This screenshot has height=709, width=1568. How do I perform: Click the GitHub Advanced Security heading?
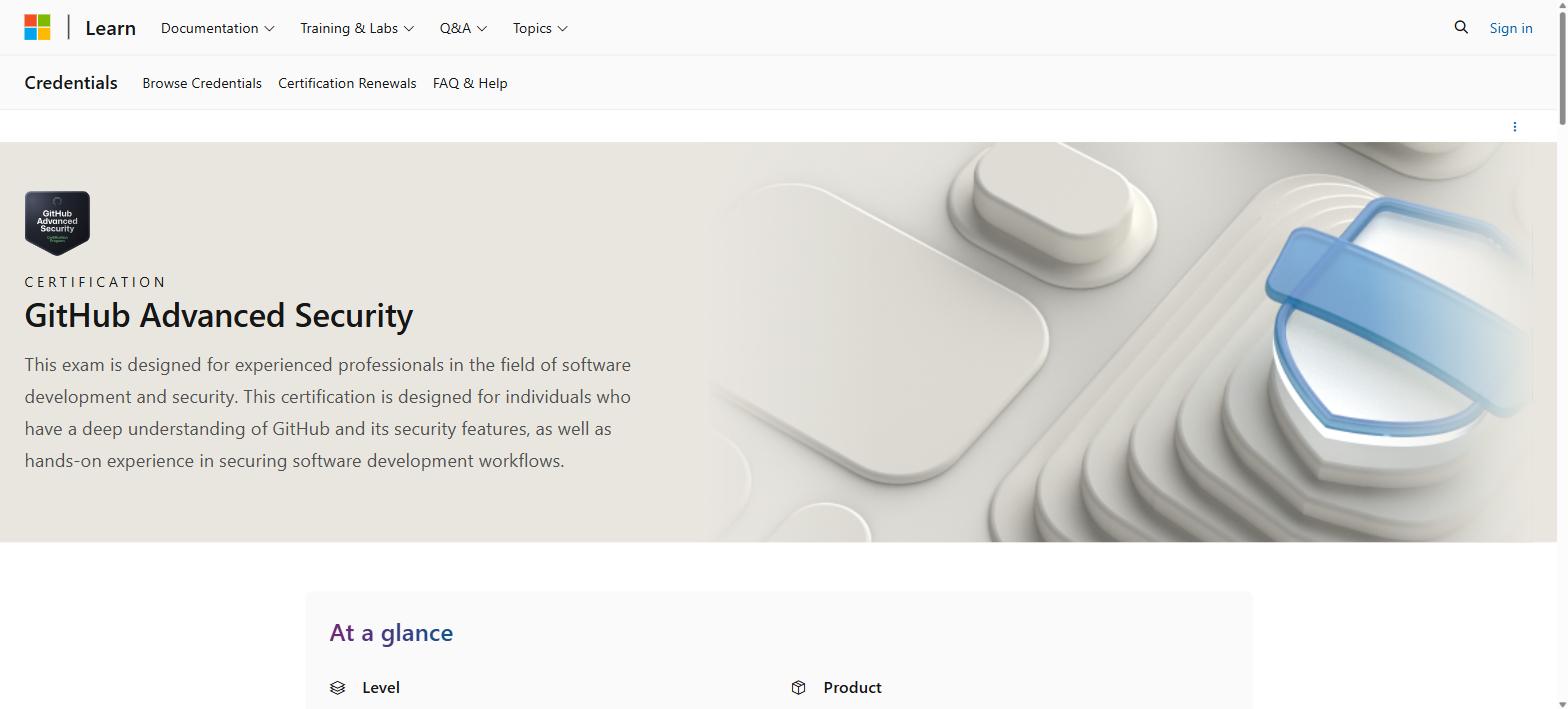coord(219,315)
